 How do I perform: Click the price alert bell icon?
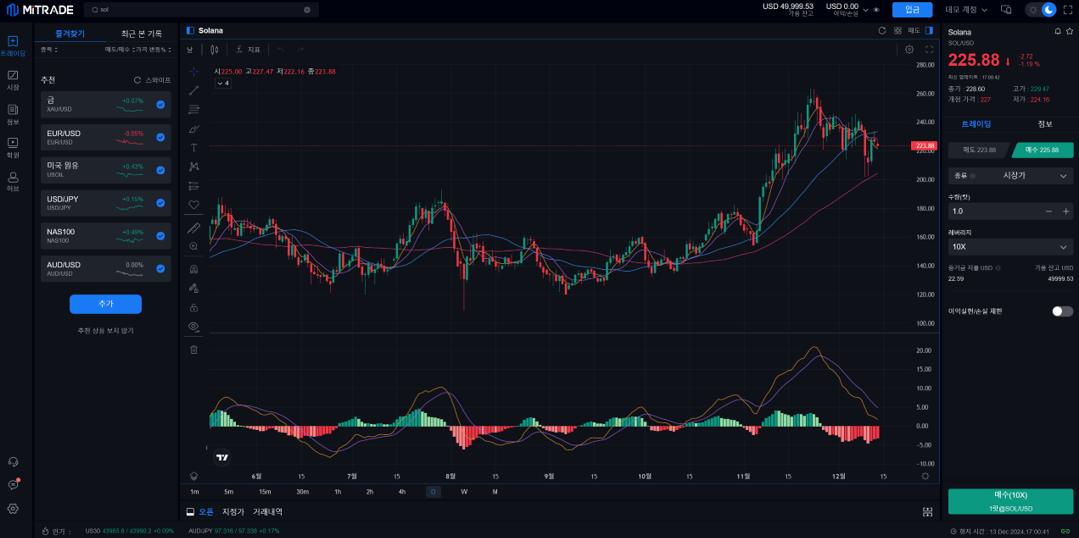pyautogui.click(x=1057, y=32)
